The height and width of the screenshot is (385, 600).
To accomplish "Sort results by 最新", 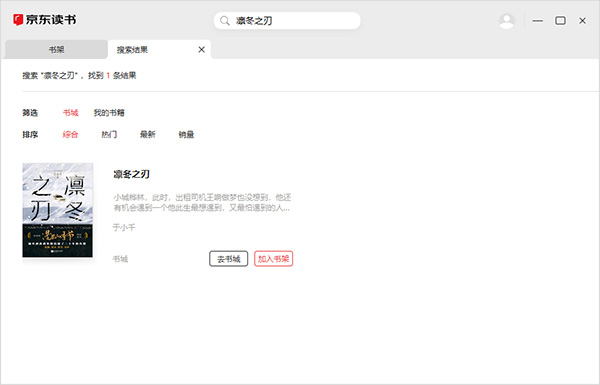I will (148, 134).
